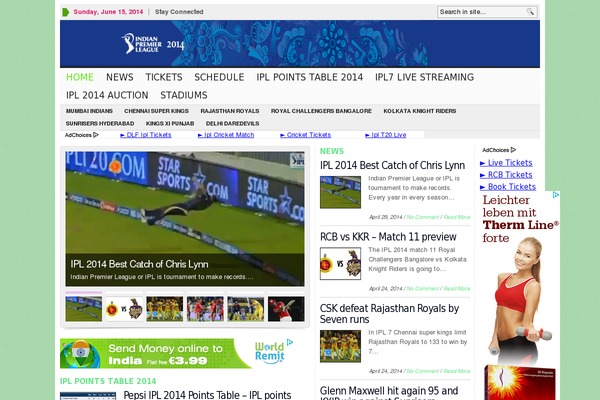Click the Chris Lynn news thumbnail
This screenshot has height=400, width=600.
pyautogui.click(x=340, y=192)
